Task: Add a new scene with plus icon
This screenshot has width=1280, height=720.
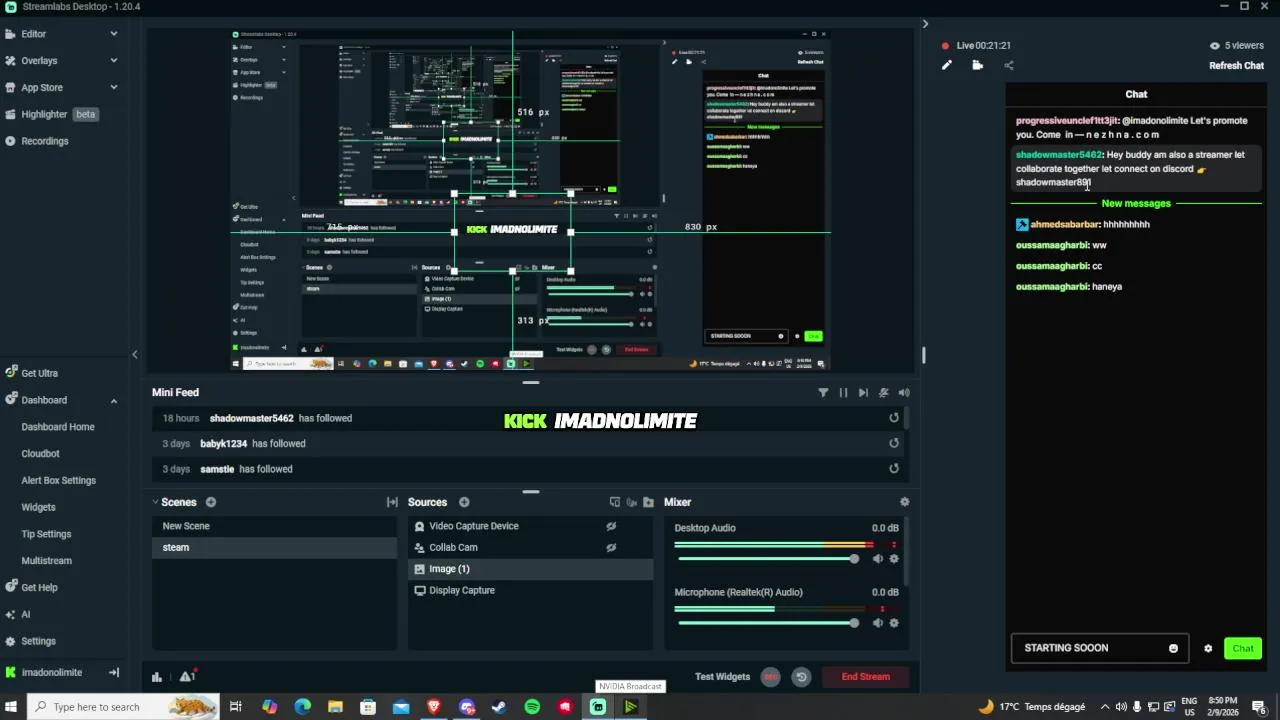Action: click(x=211, y=502)
